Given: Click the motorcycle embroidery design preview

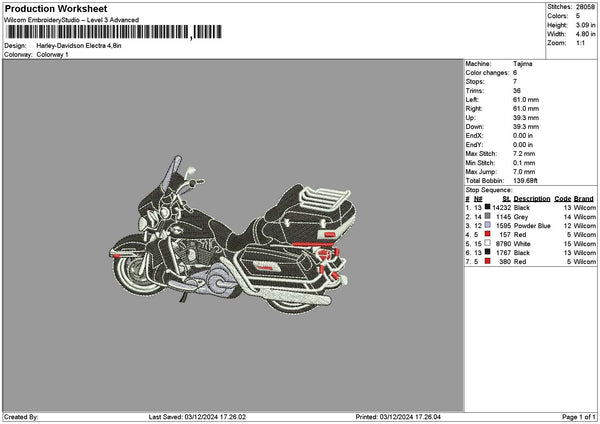Looking at the screenshot, I should click(233, 235).
